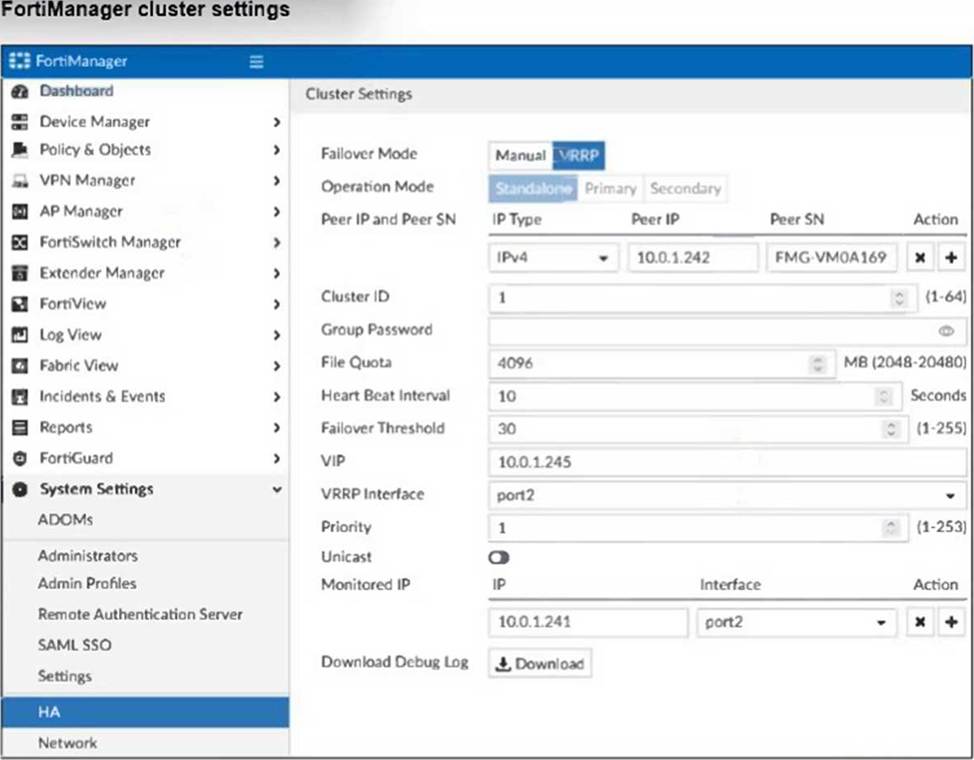Add a new peer row with plus
Screen dimensions: 974x760
(950, 257)
